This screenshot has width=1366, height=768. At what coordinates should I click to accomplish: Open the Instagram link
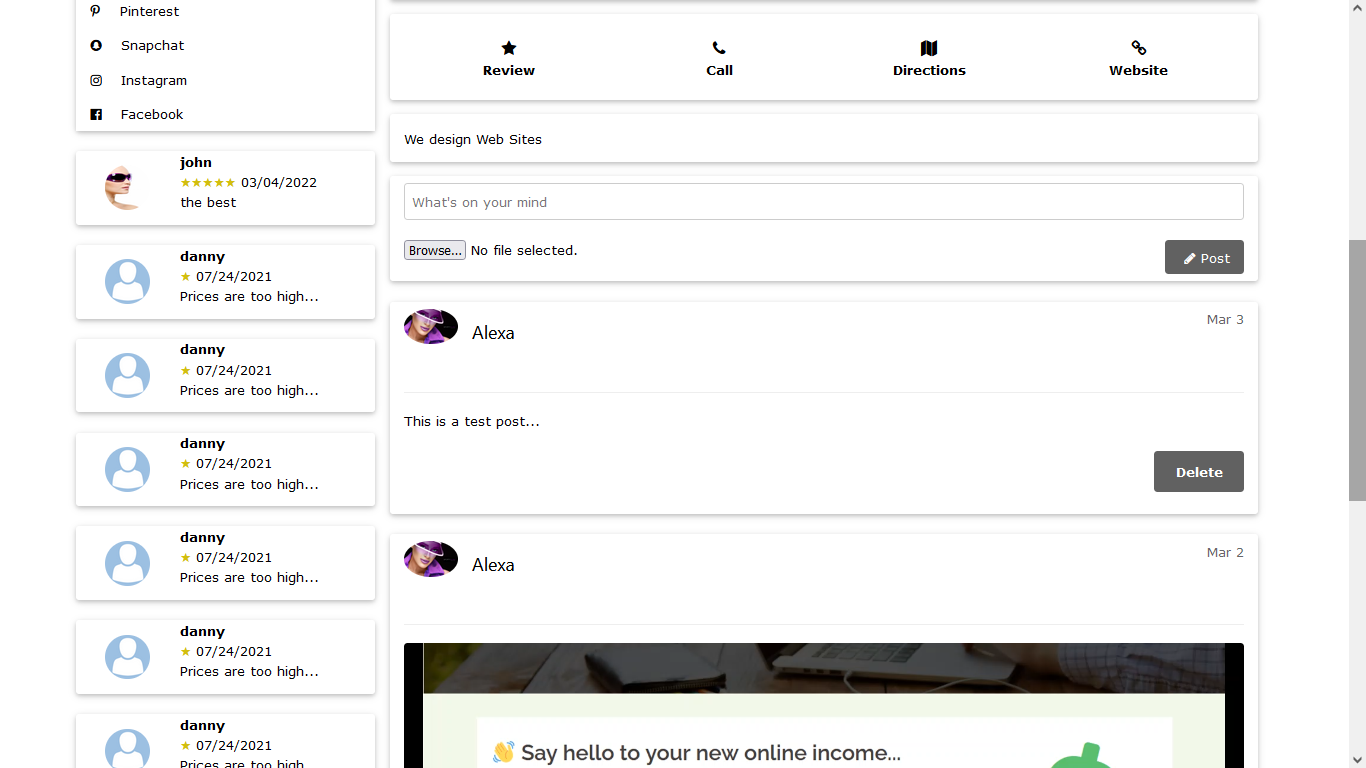153,80
